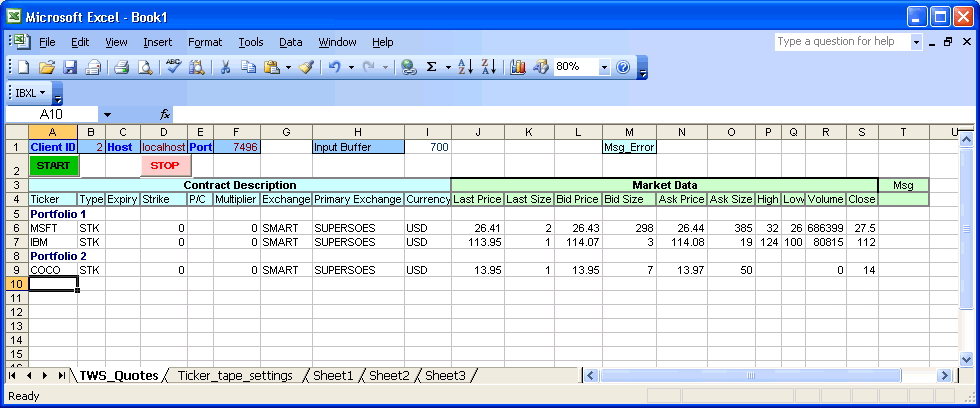Viewport: 980px width, 408px height.
Task: Select the Msg_Error cell
Action: (629, 147)
